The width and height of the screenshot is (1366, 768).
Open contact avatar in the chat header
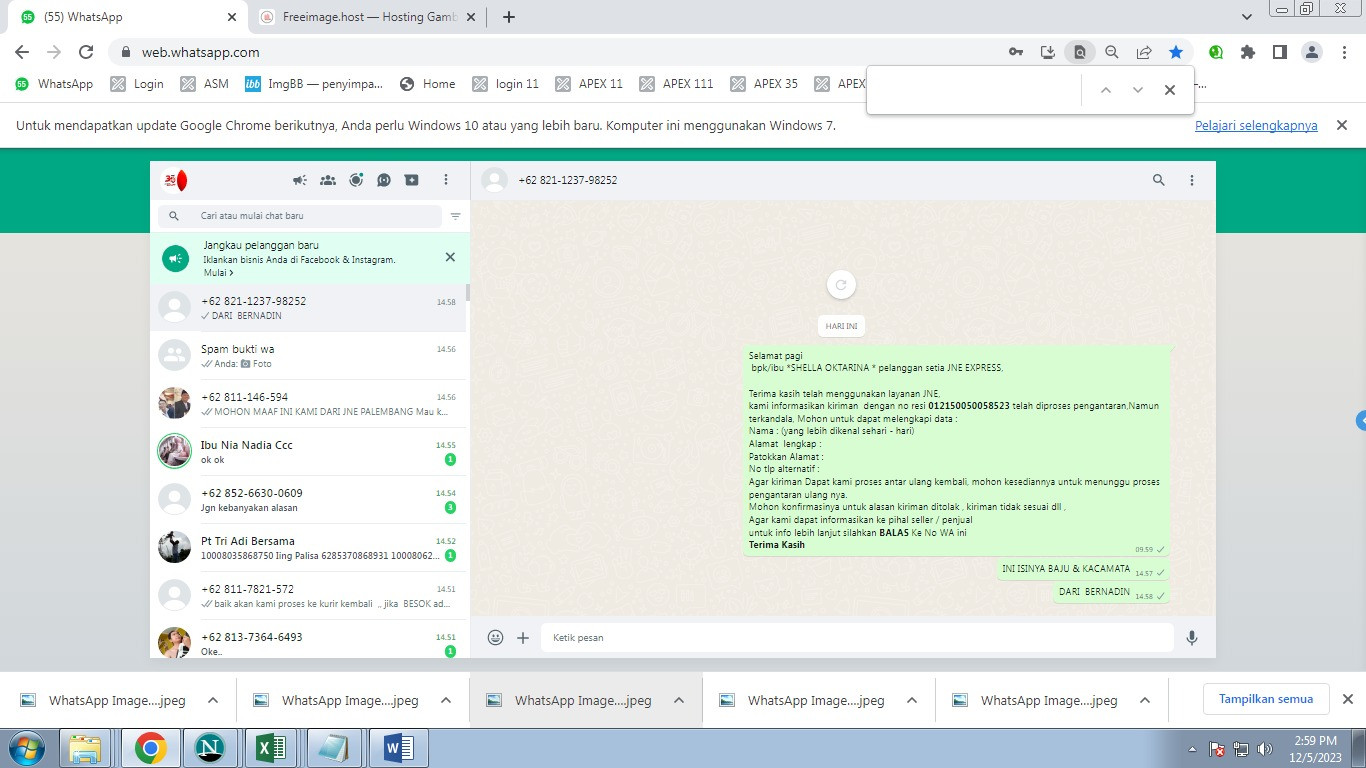tap(494, 181)
